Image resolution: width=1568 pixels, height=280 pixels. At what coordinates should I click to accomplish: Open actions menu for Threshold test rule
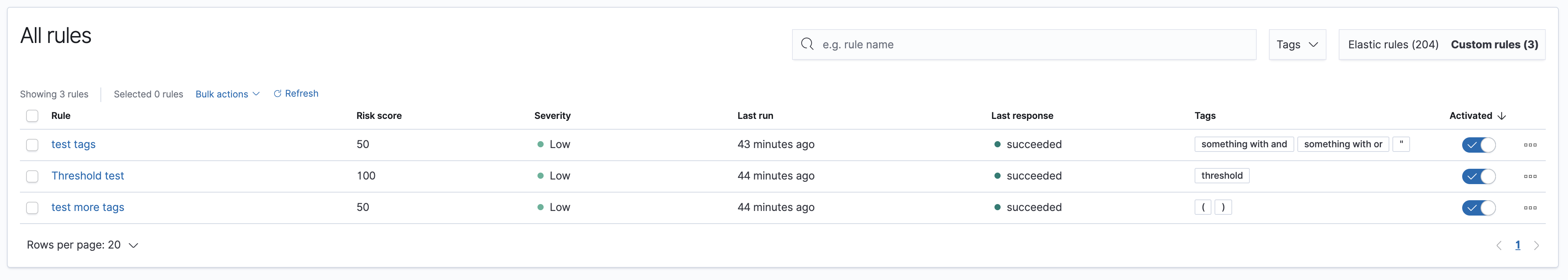[1530, 176]
